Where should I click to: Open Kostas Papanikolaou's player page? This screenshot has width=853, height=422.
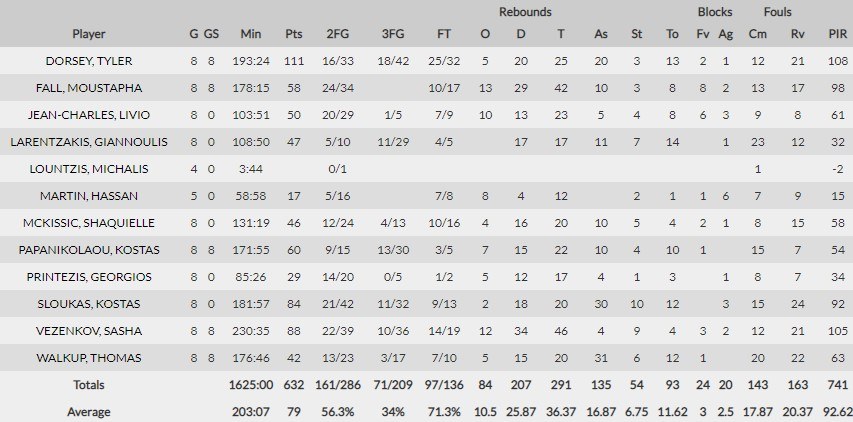[88, 249]
